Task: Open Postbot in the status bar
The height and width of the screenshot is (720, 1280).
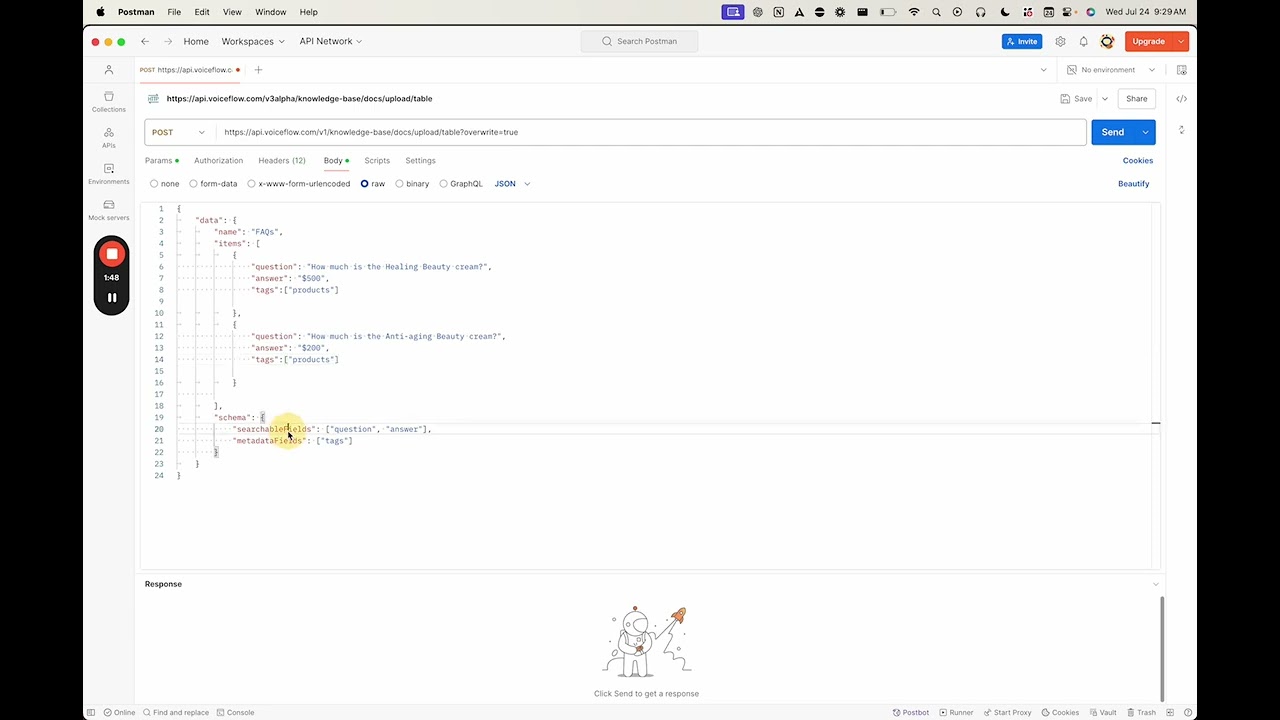Action: pos(911,712)
